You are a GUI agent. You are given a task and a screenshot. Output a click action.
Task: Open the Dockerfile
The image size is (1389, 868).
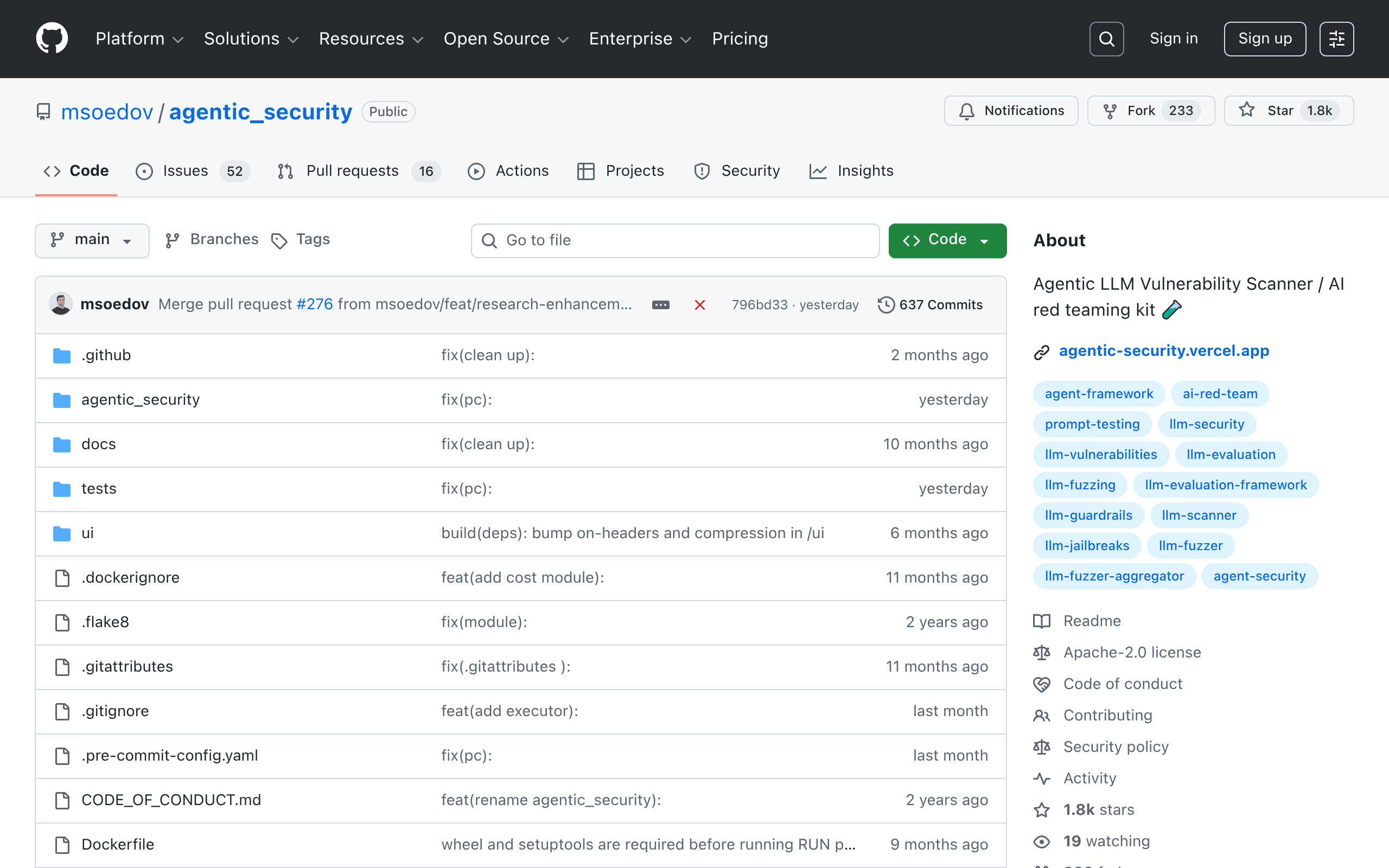point(118,845)
